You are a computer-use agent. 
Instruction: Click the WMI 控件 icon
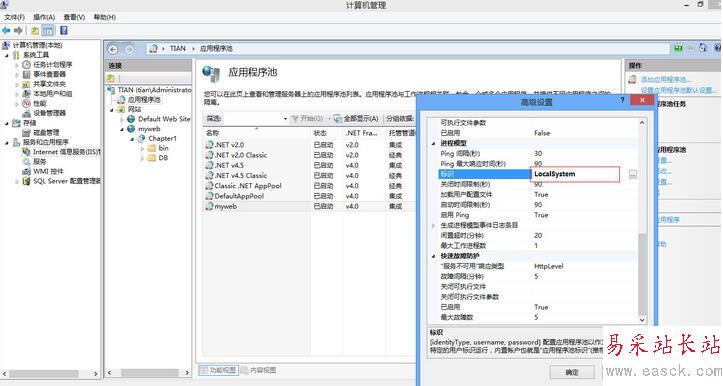[x=27, y=171]
